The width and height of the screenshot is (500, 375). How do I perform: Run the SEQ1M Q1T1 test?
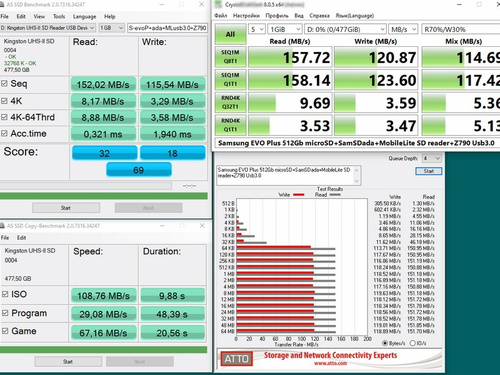(x=230, y=79)
